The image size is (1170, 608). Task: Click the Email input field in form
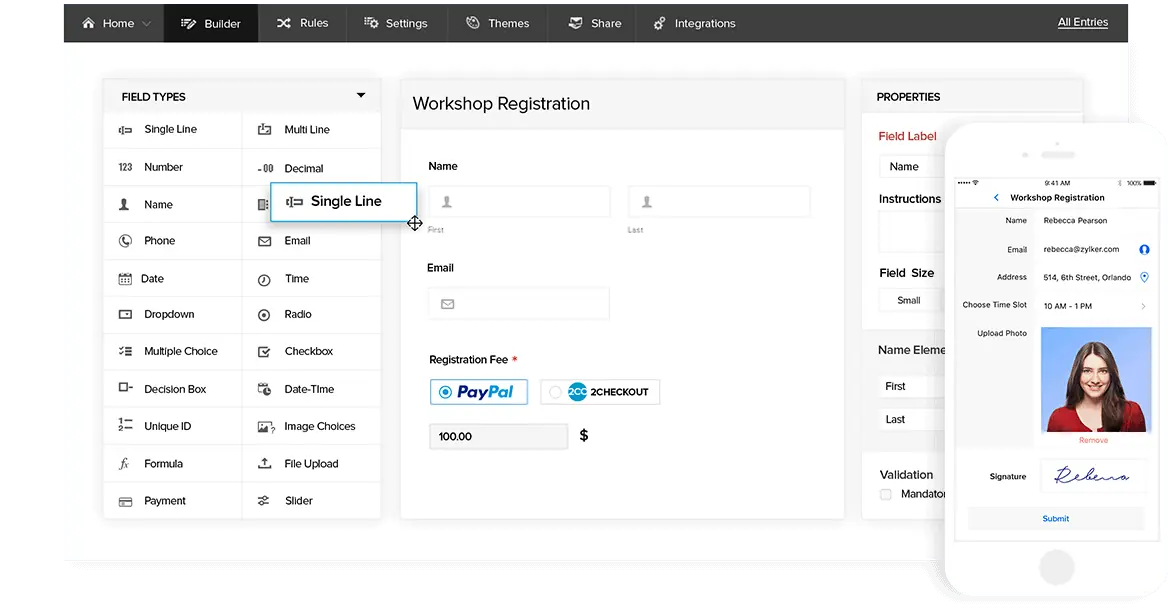tap(519, 304)
